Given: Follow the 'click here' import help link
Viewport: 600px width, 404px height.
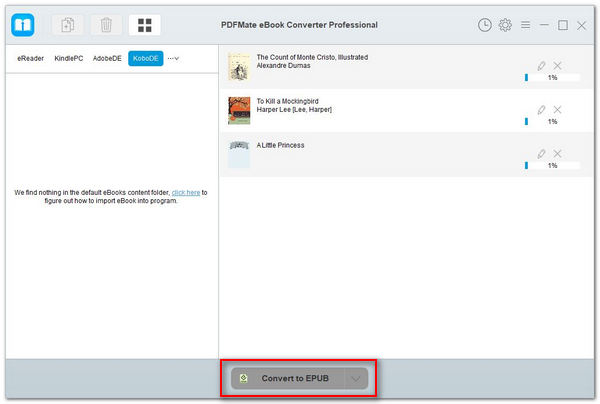Looking at the screenshot, I should [x=186, y=192].
